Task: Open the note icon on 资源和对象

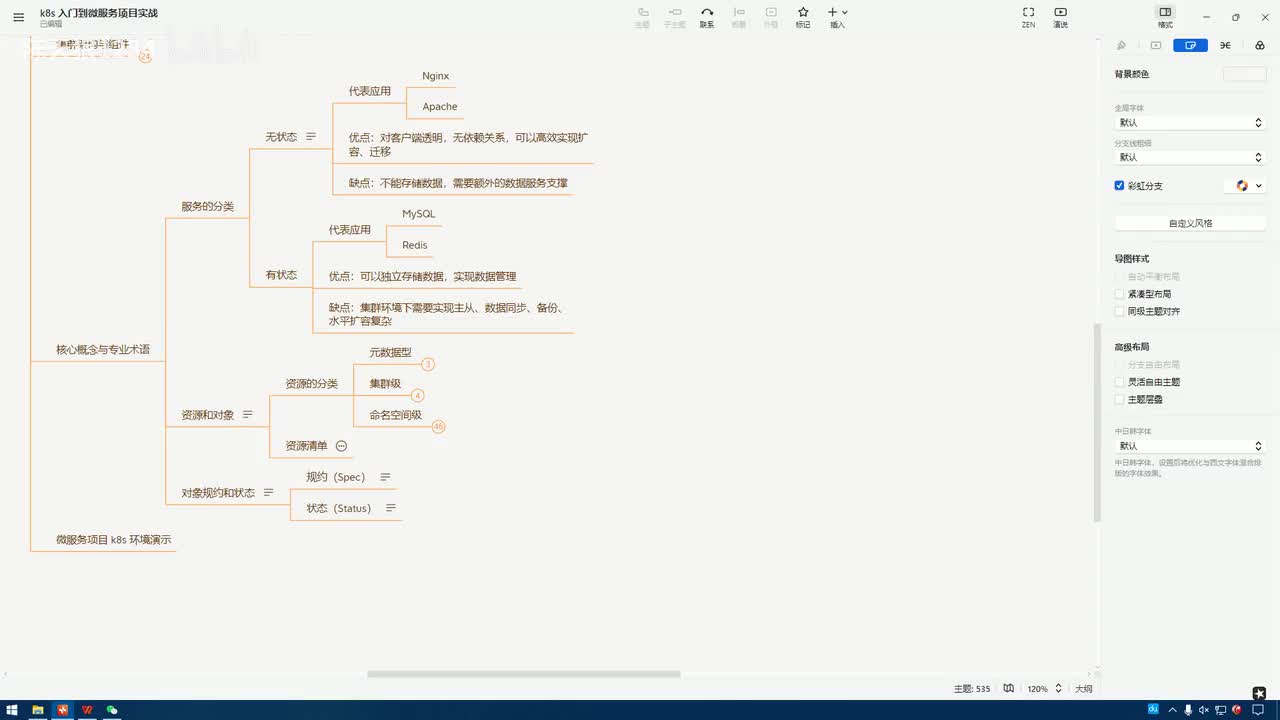Action: pyautogui.click(x=248, y=414)
